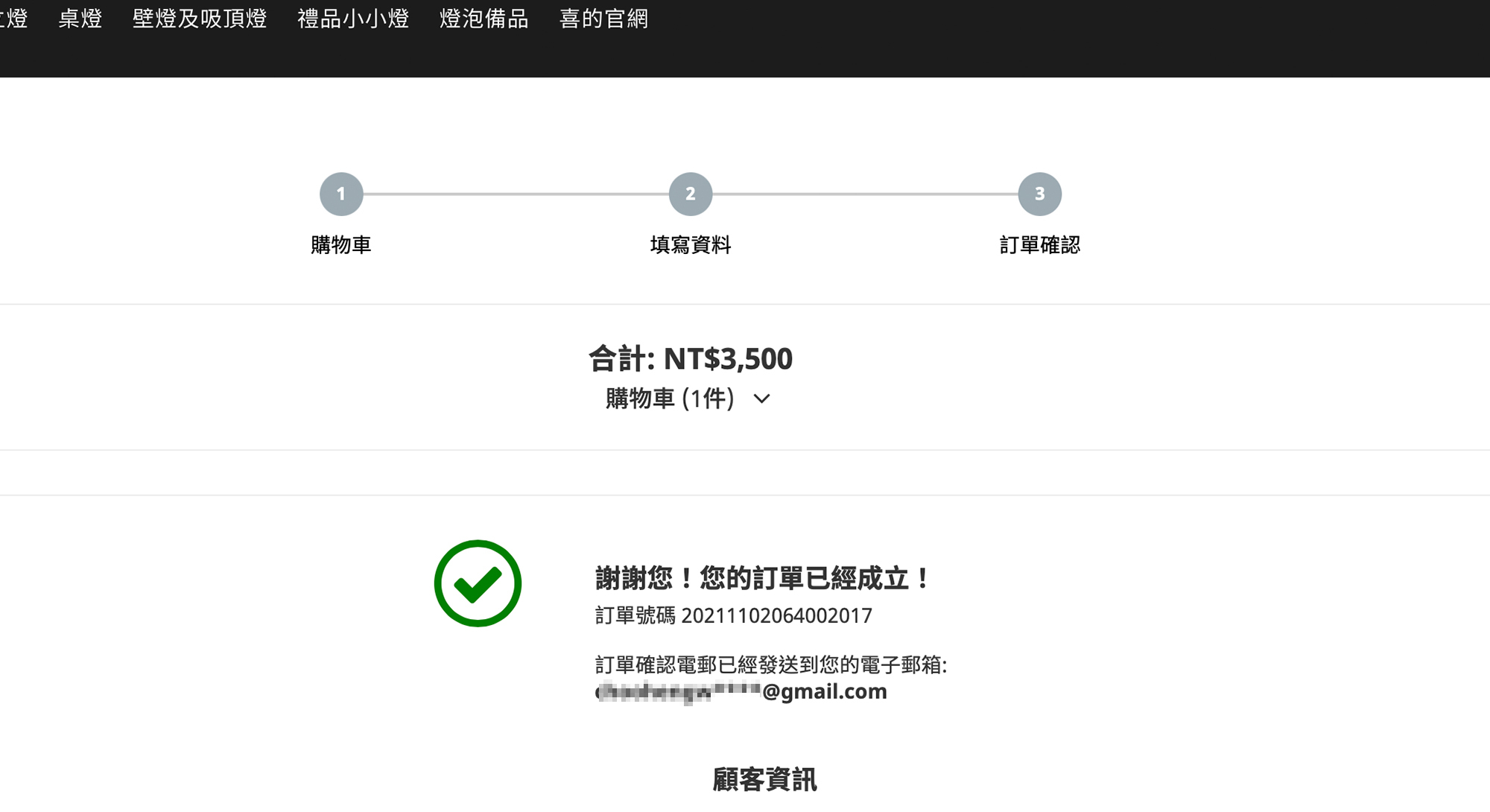Expand cart details with the chevron arrow
The height and width of the screenshot is (812, 1490).
coord(761,399)
